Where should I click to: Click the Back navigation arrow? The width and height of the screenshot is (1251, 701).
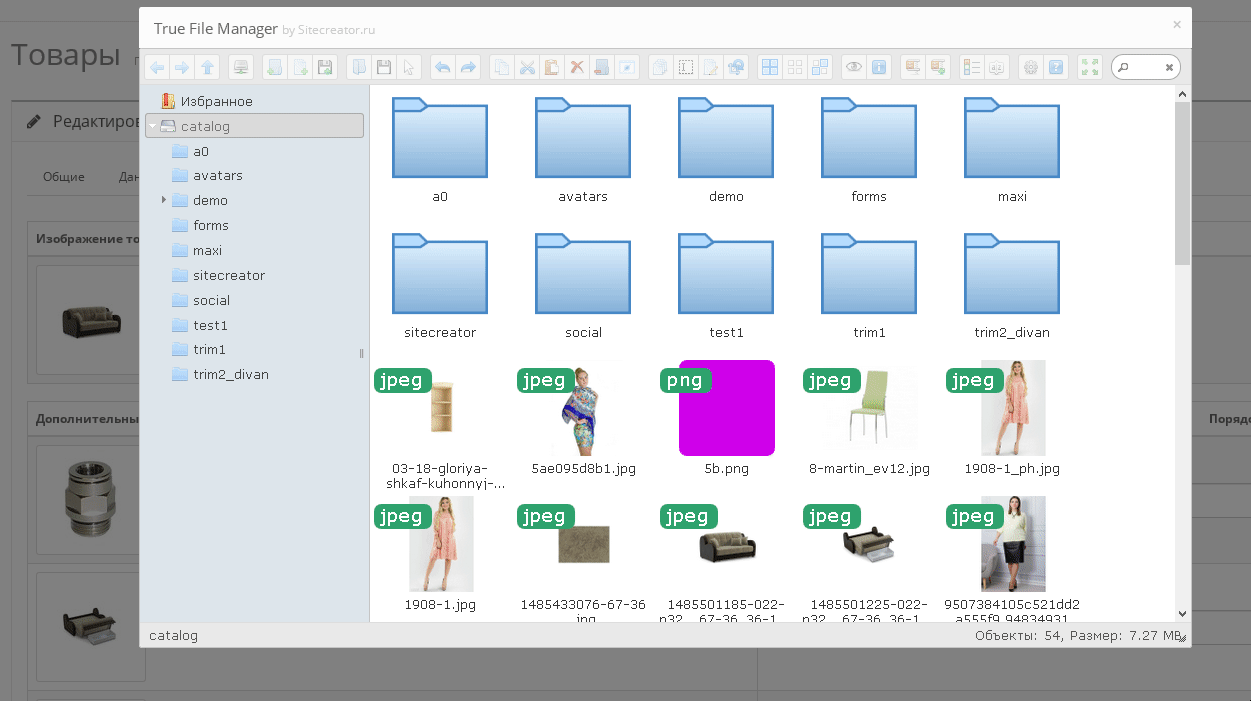click(157, 68)
